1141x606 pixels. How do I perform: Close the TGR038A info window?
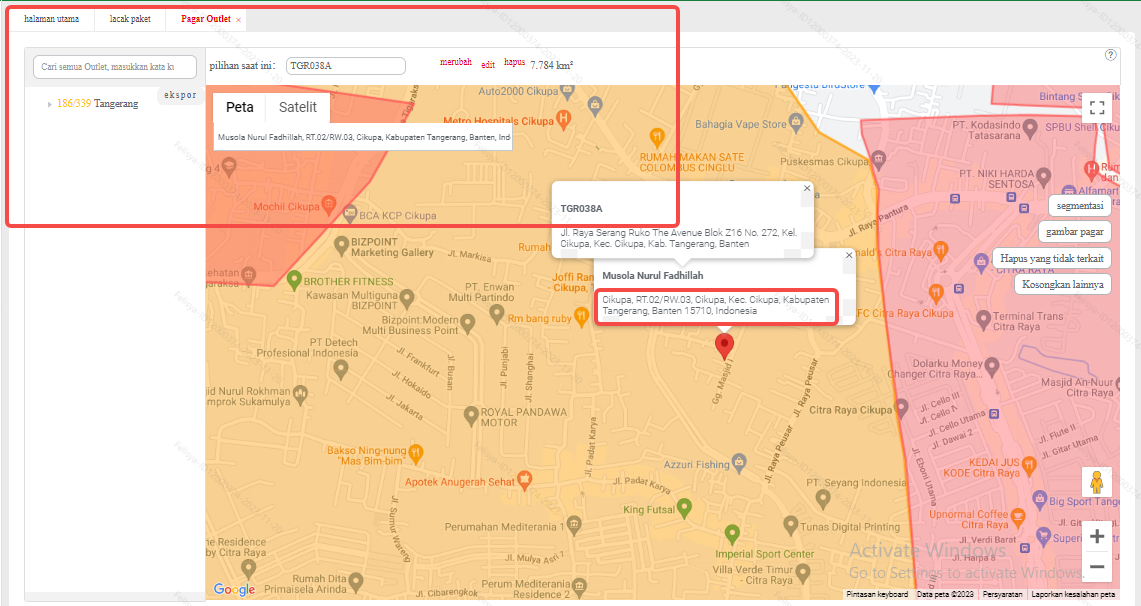point(807,188)
